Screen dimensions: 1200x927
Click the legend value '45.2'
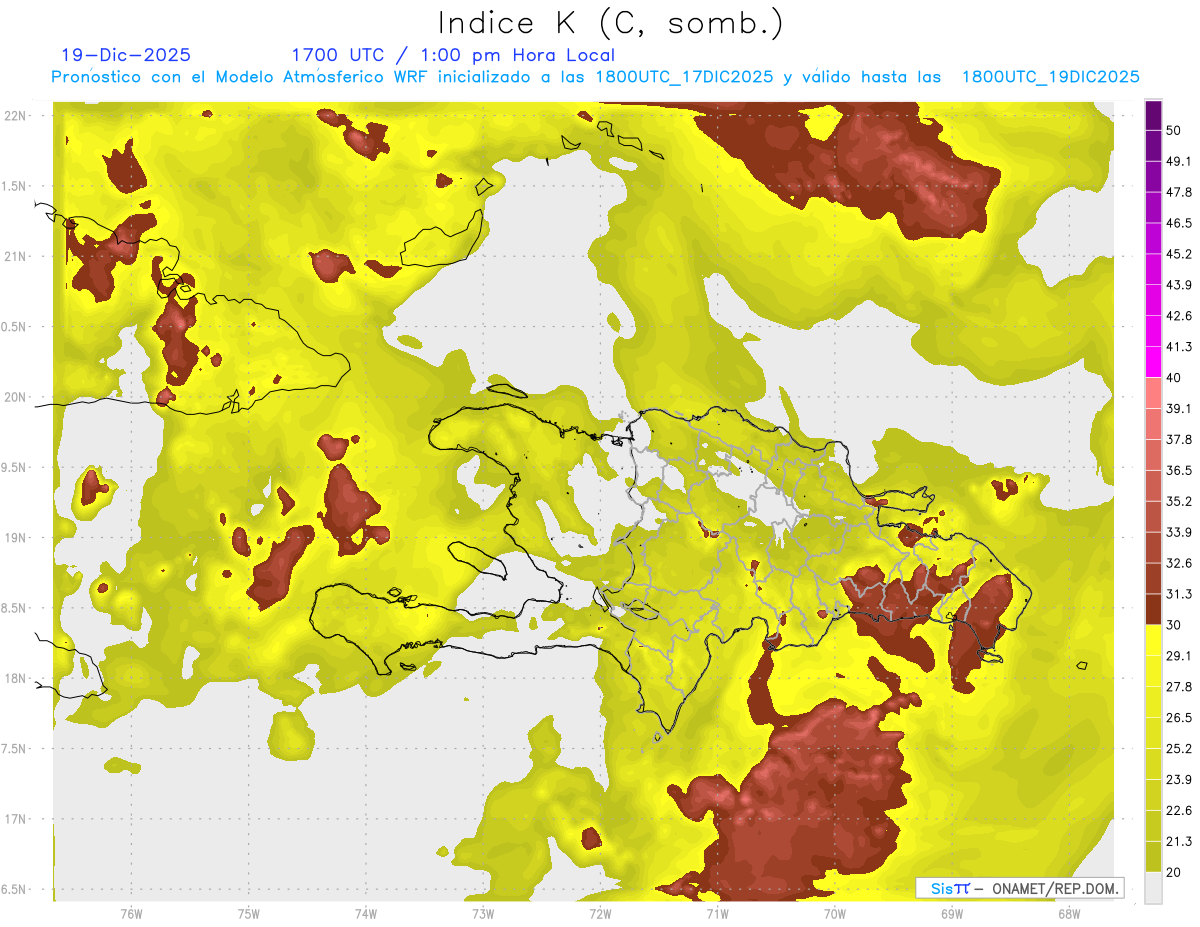(x=1178, y=254)
